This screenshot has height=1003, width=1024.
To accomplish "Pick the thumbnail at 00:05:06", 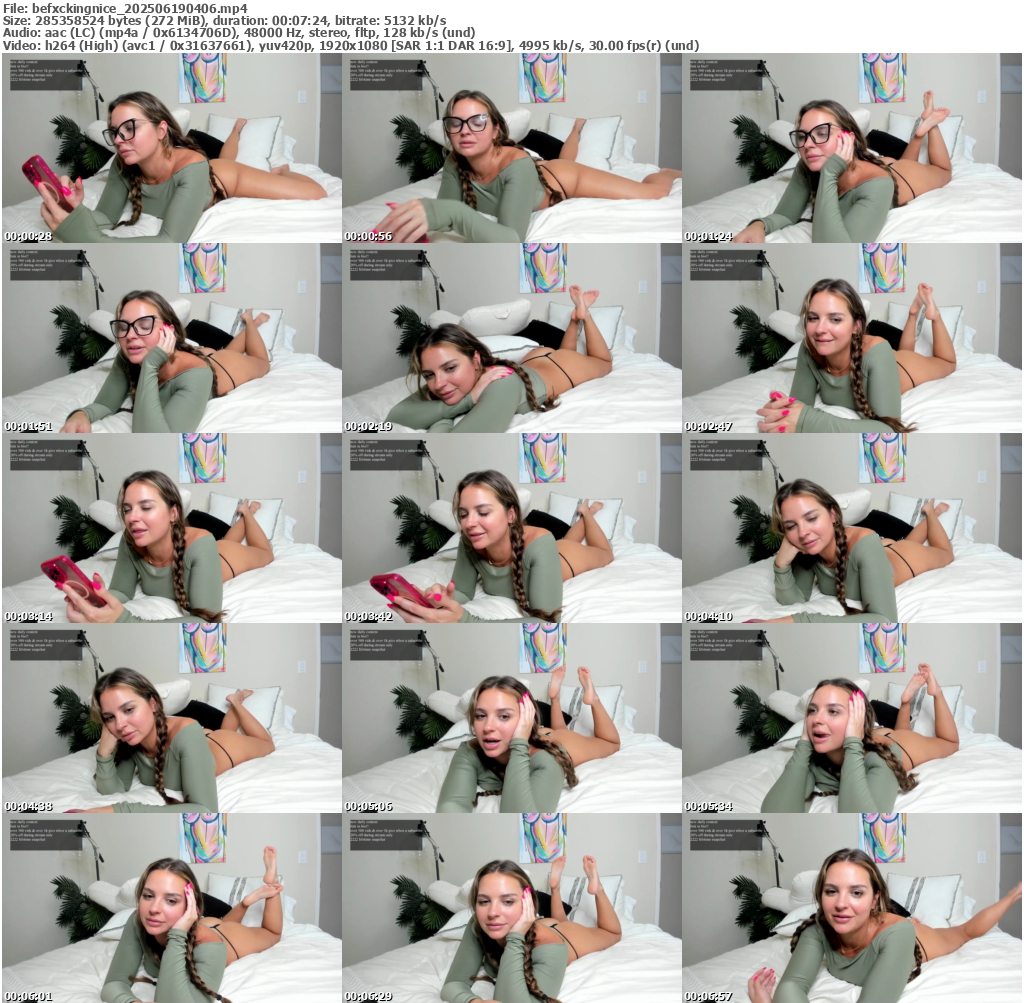I will click(512, 718).
